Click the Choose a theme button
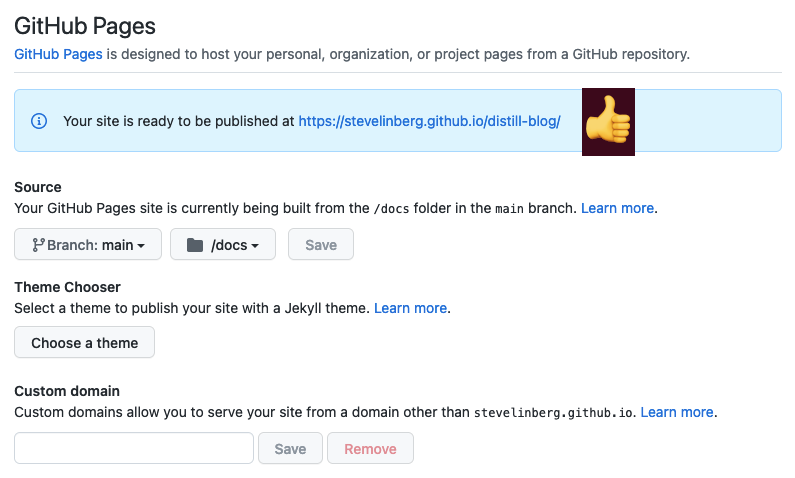 tap(84, 342)
